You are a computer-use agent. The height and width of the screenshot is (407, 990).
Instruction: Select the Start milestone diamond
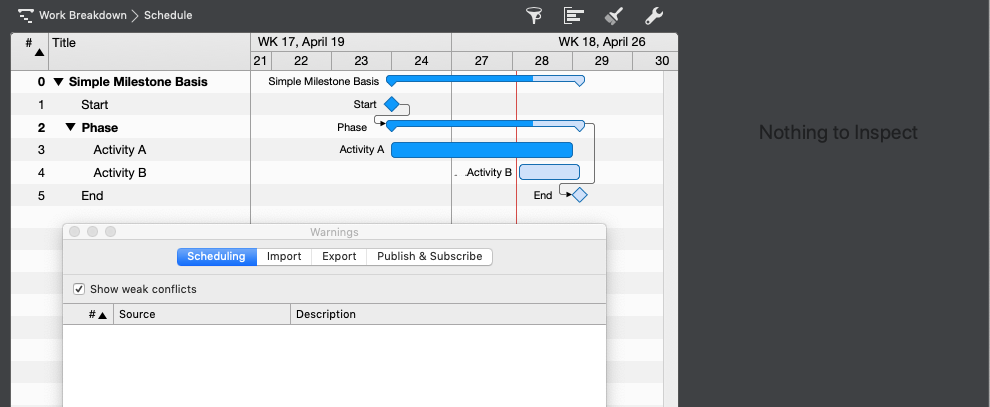pyautogui.click(x=391, y=104)
